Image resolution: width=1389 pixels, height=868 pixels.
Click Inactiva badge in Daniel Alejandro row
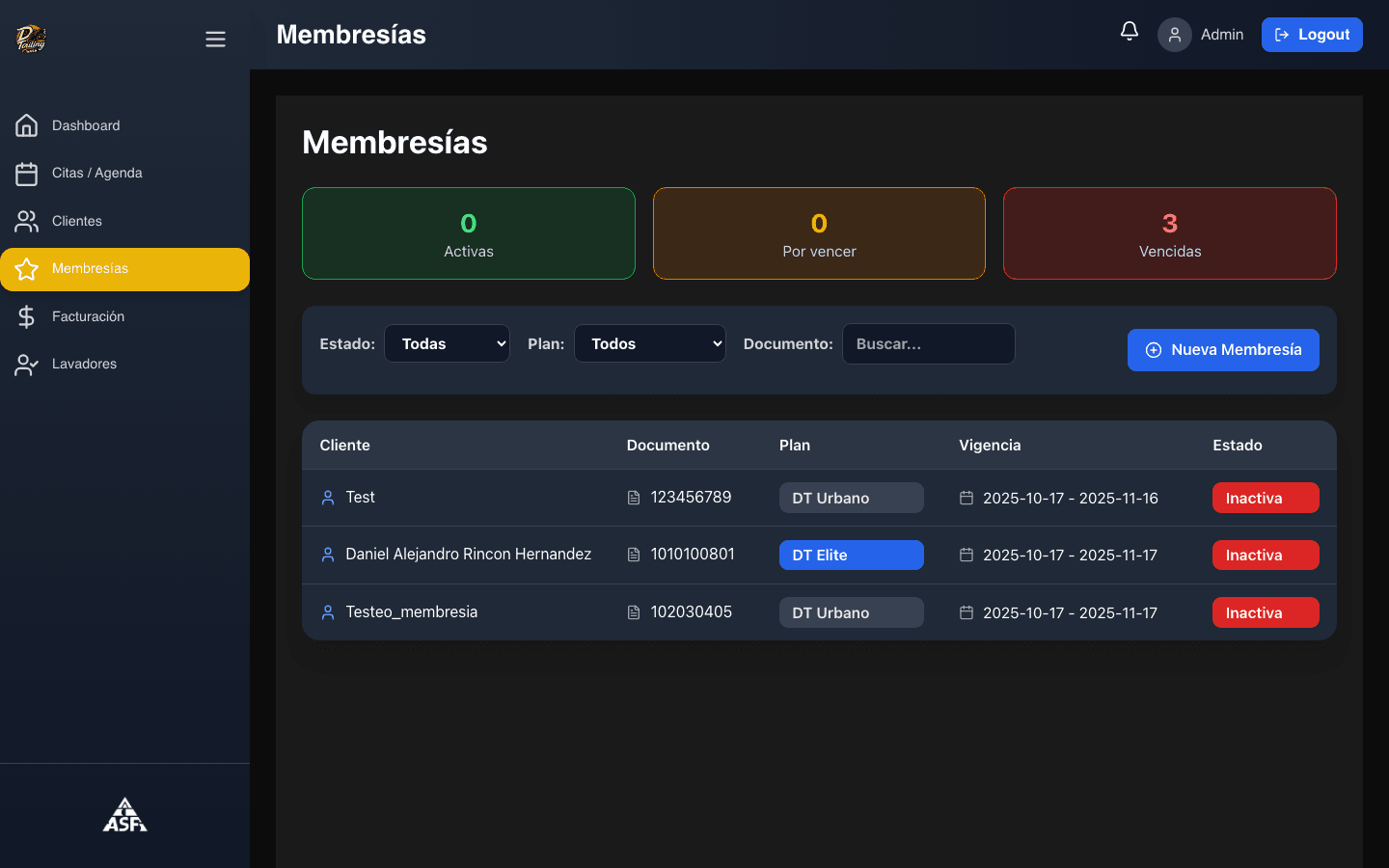[1266, 555]
